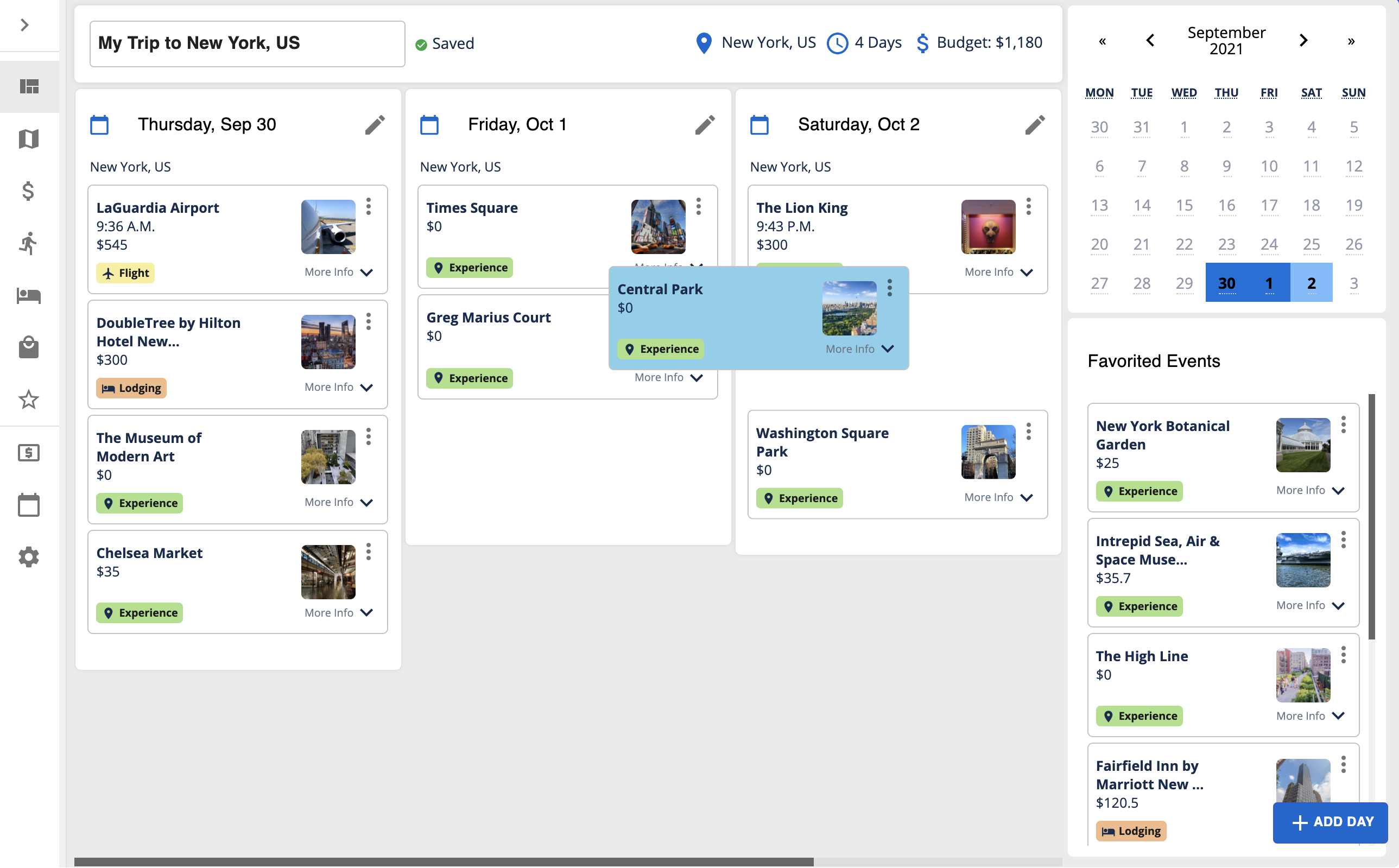Expand the collapsed sidebar with chevron
1399x868 pixels.
tap(24, 26)
